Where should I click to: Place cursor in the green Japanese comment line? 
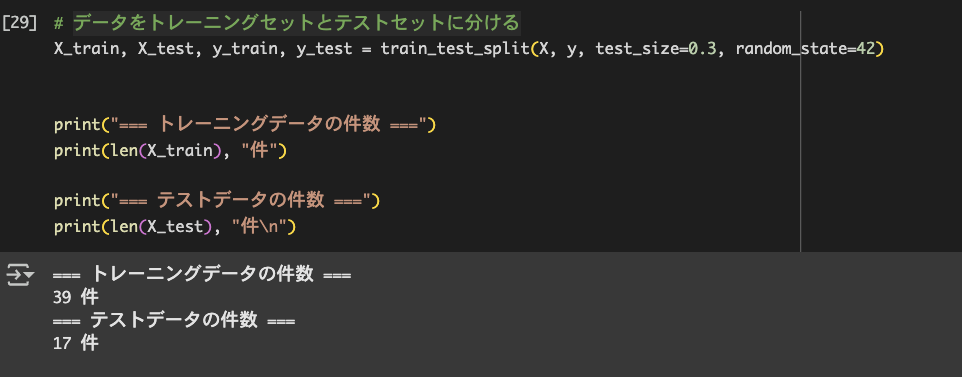tap(287, 23)
